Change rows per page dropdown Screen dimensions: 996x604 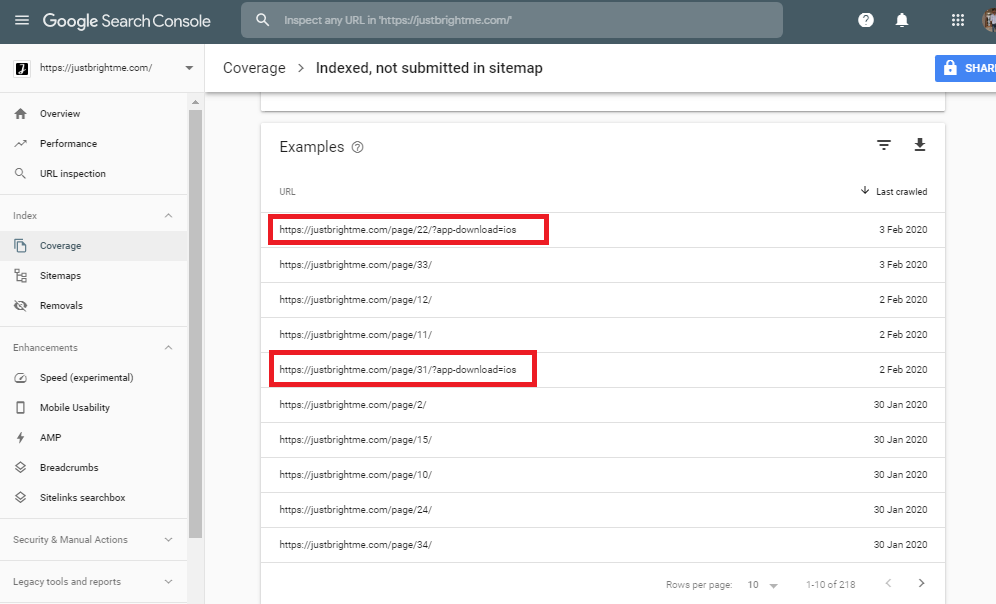pyautogui.click(x=763, y=585)
